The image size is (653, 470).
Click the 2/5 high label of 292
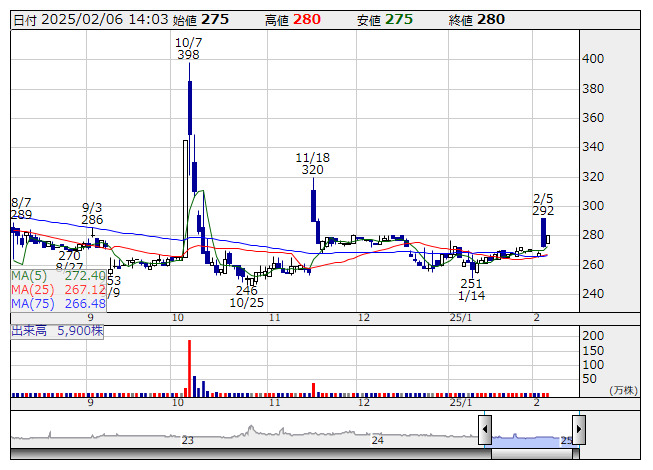pyautogui.click(x=543, y=205)
